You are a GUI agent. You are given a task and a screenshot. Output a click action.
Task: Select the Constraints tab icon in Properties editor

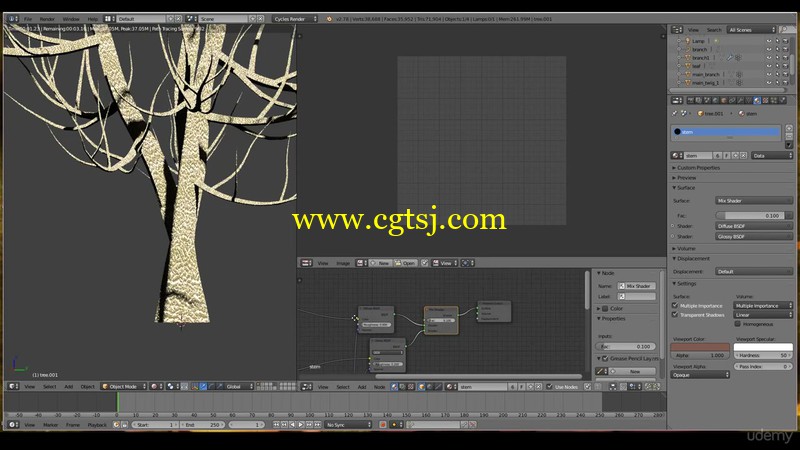[732, 101]
